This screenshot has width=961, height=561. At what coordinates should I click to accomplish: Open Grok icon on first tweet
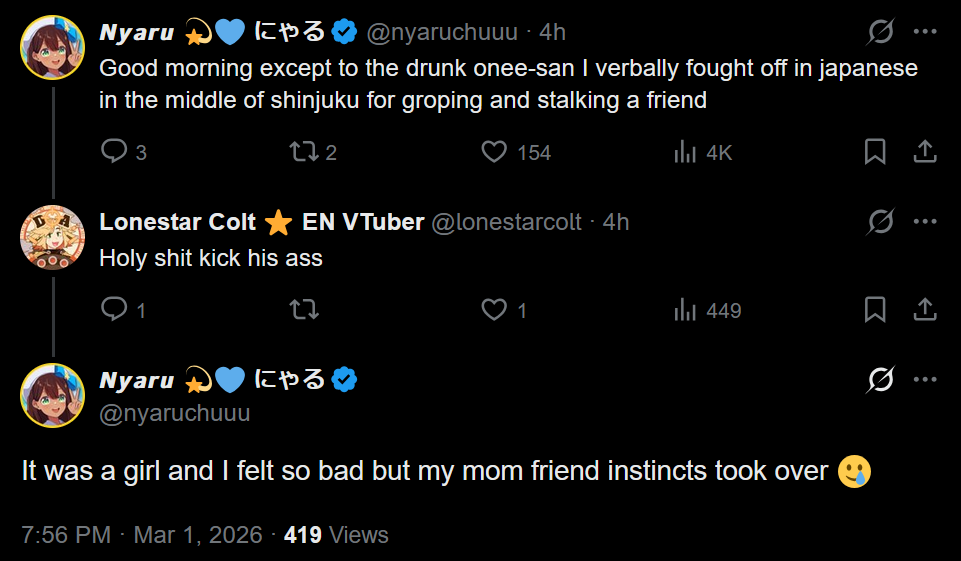point(880,32)
